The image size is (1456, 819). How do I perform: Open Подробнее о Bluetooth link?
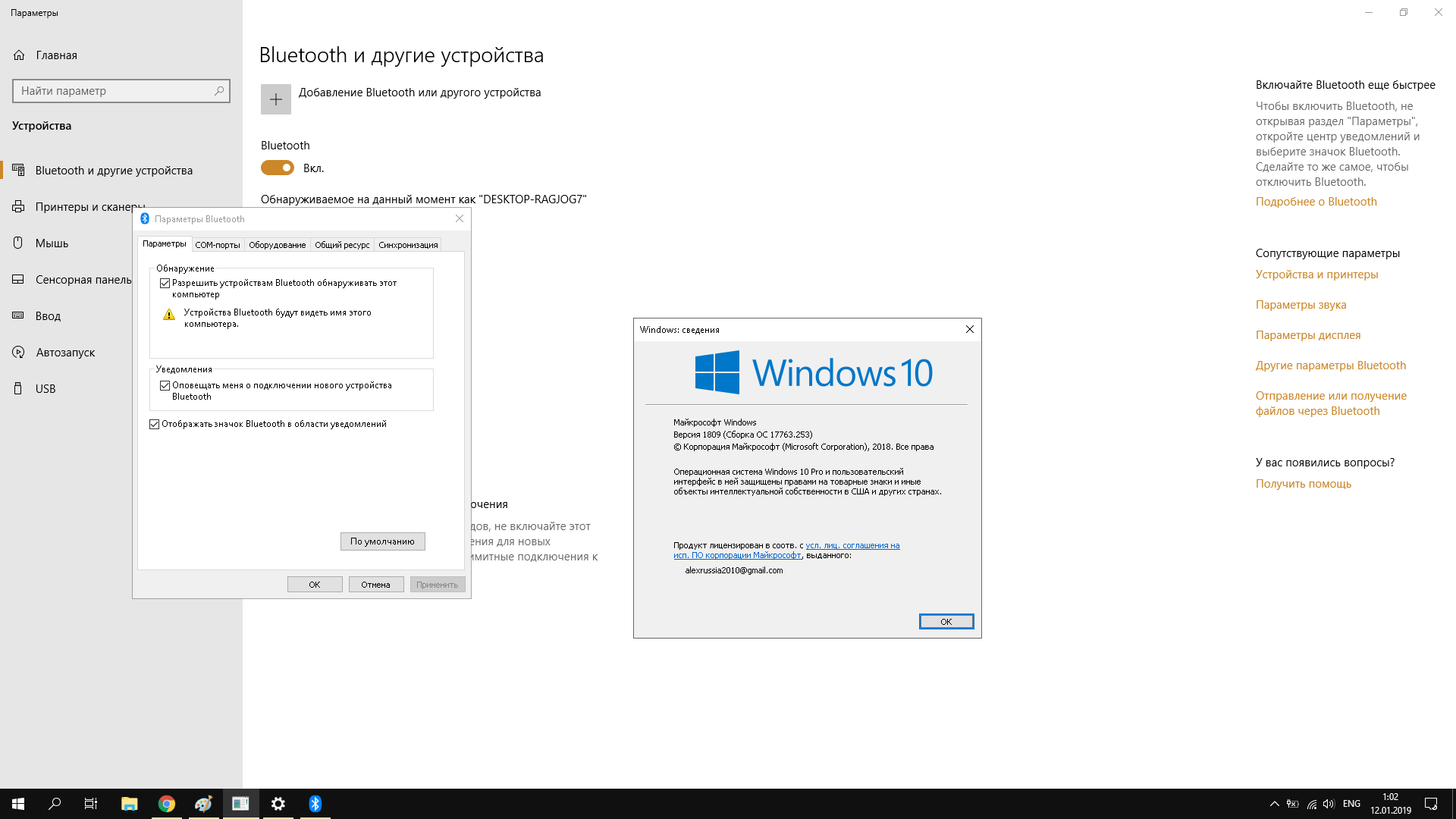(1316, 202)
